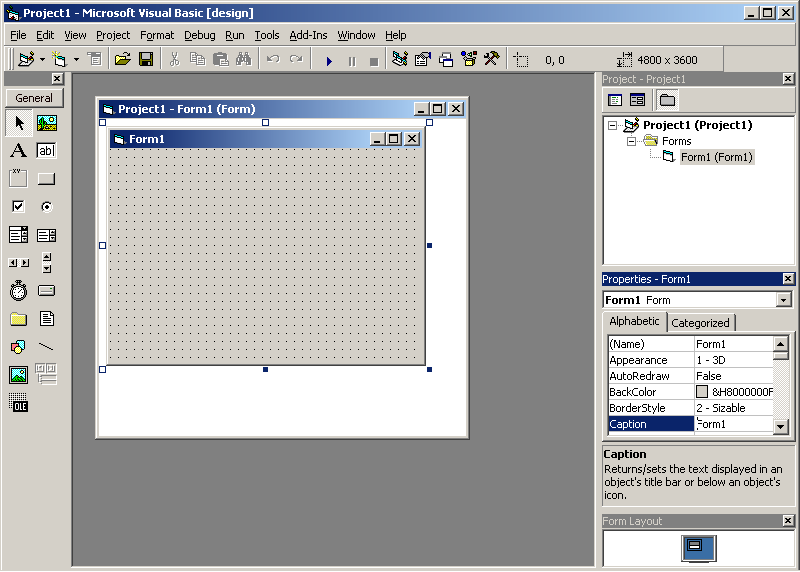Click the BackColor color swatch
This screenshot has width=800, height=572.
tap(702, 392)
